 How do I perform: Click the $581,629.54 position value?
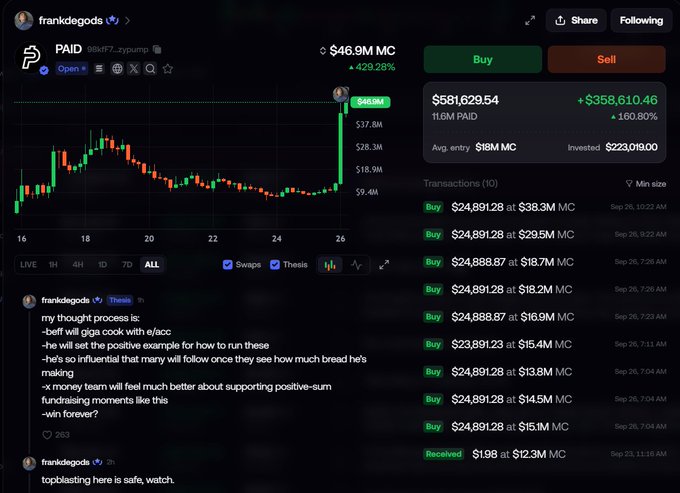click(x=465, y=100)
